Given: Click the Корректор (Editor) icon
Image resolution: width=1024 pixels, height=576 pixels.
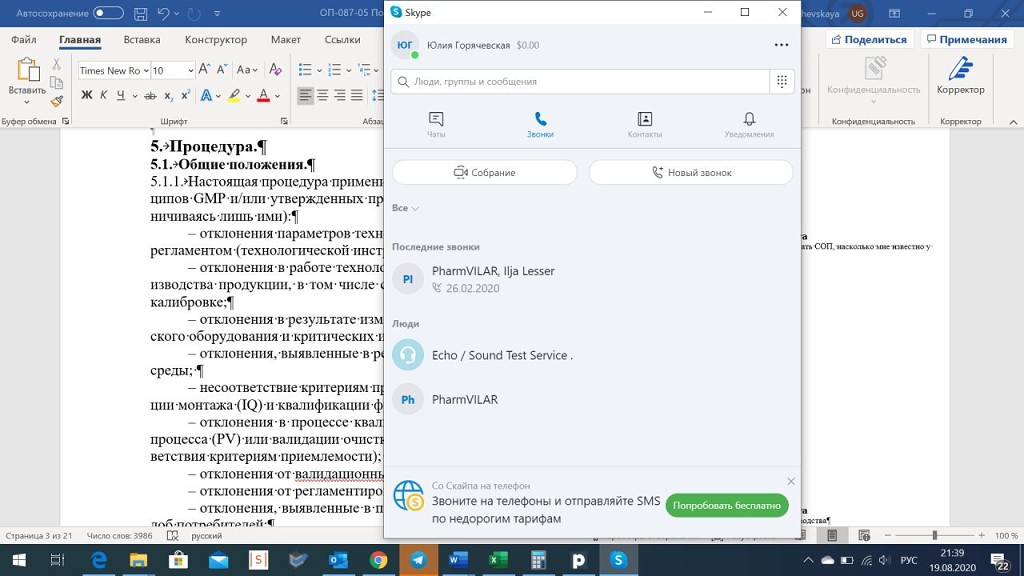Looking at the screenshot, I should (x=960, y=75).
